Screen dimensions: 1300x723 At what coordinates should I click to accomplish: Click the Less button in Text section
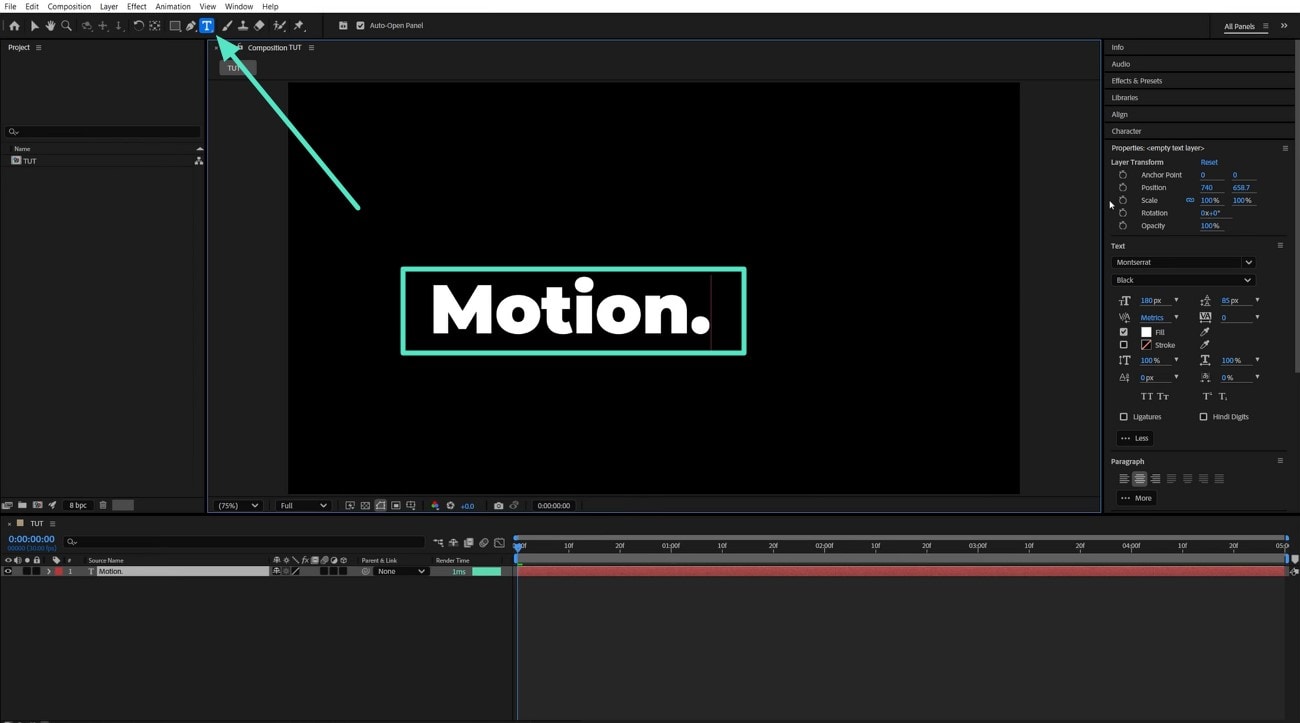point(1135,438)
